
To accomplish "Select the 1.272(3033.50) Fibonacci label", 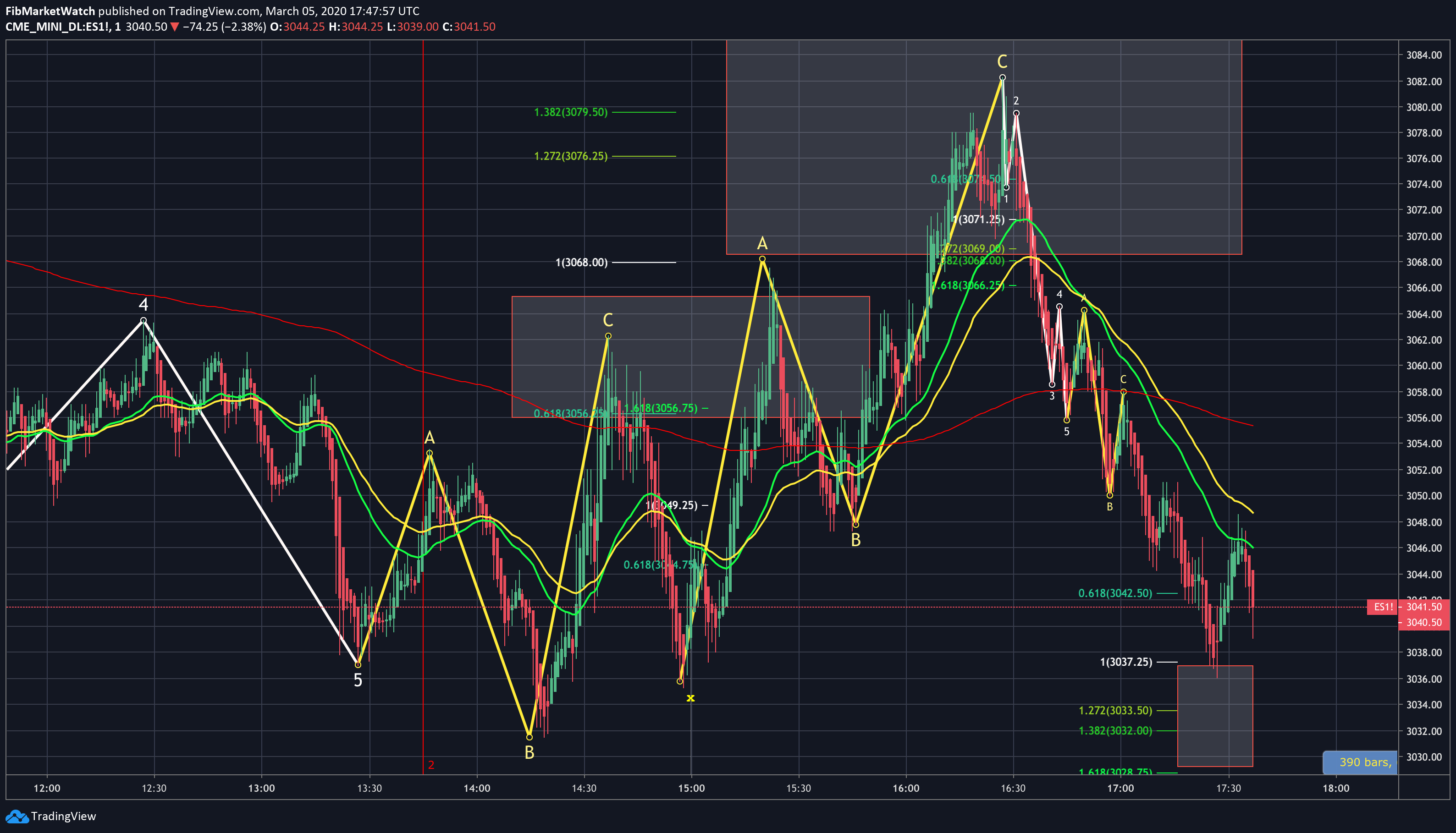I will point(1115,711).
